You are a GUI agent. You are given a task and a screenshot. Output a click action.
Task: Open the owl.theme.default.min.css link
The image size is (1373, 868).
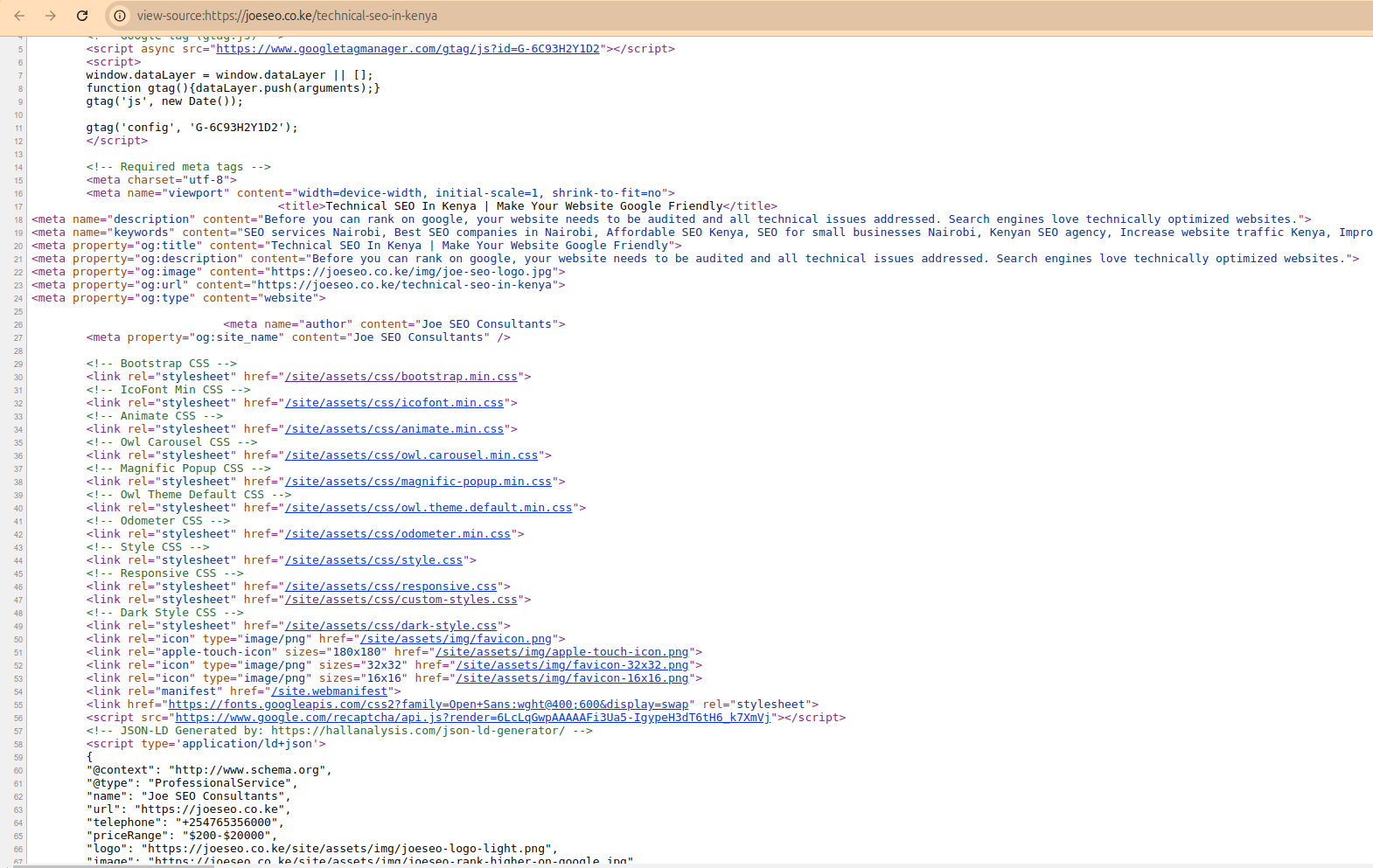[x=428, y=508]
